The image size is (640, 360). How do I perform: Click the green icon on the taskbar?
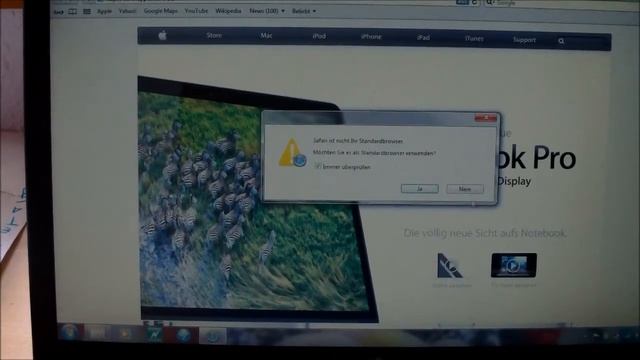pos(155,335)
